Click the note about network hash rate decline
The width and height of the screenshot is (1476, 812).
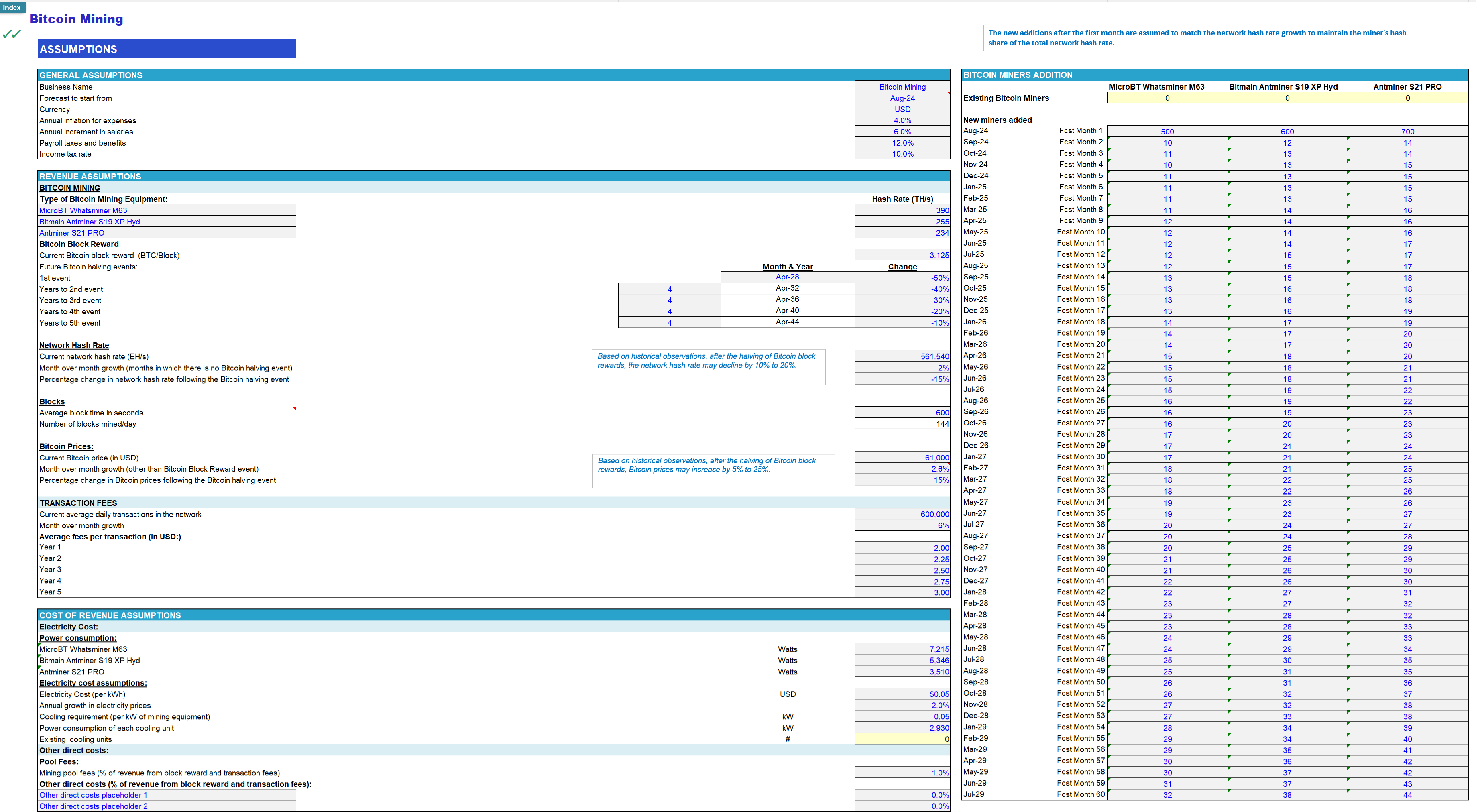(708, 367)
